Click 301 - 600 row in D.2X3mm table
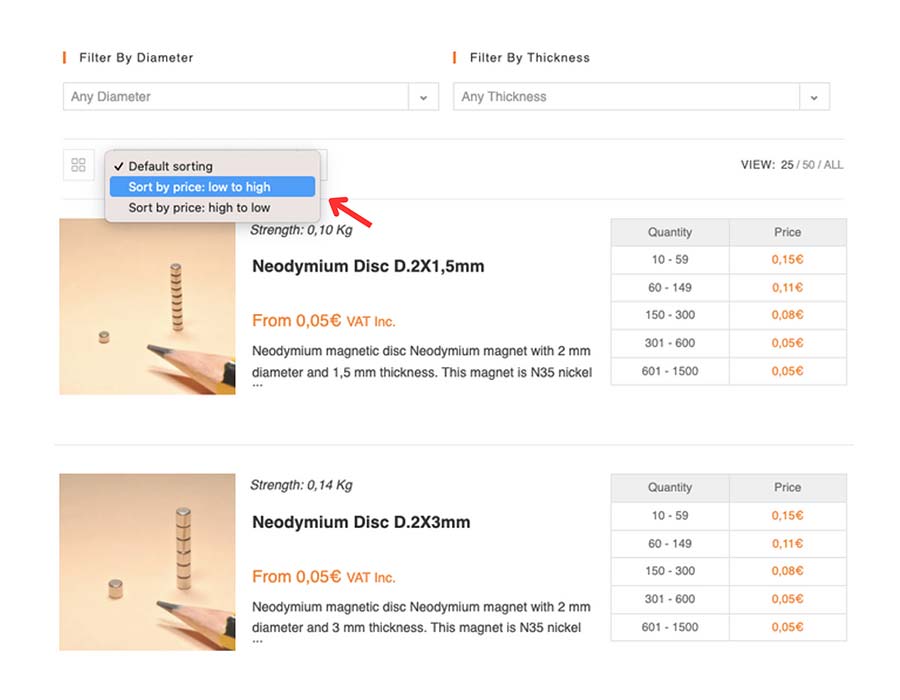This screenshot has width=900, height=700. (729, 599)
